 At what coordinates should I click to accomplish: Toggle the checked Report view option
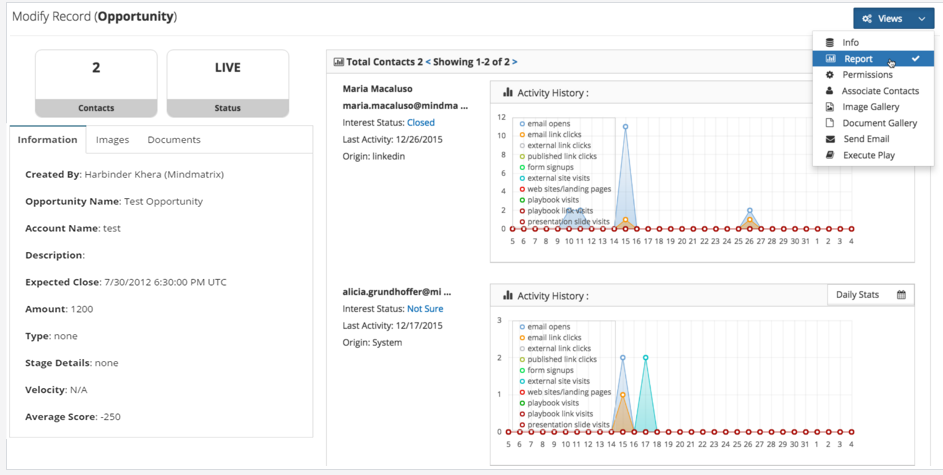(873, 59)
